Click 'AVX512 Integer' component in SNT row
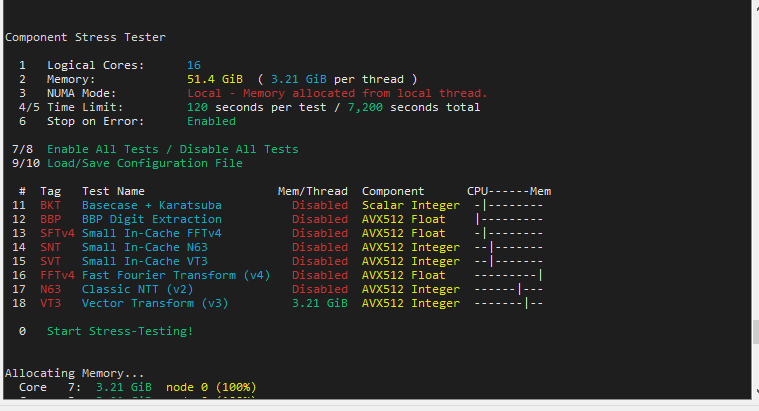This screenshot has width=759, height=411. (x=410, y=248)
